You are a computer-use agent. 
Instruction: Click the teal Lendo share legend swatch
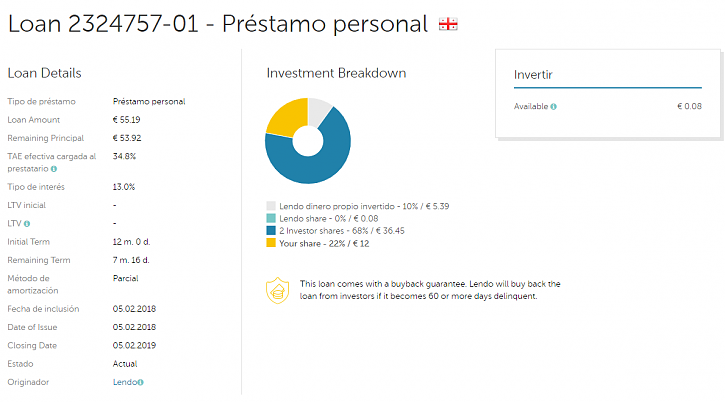pyautogui.click(x=271, y=218)
